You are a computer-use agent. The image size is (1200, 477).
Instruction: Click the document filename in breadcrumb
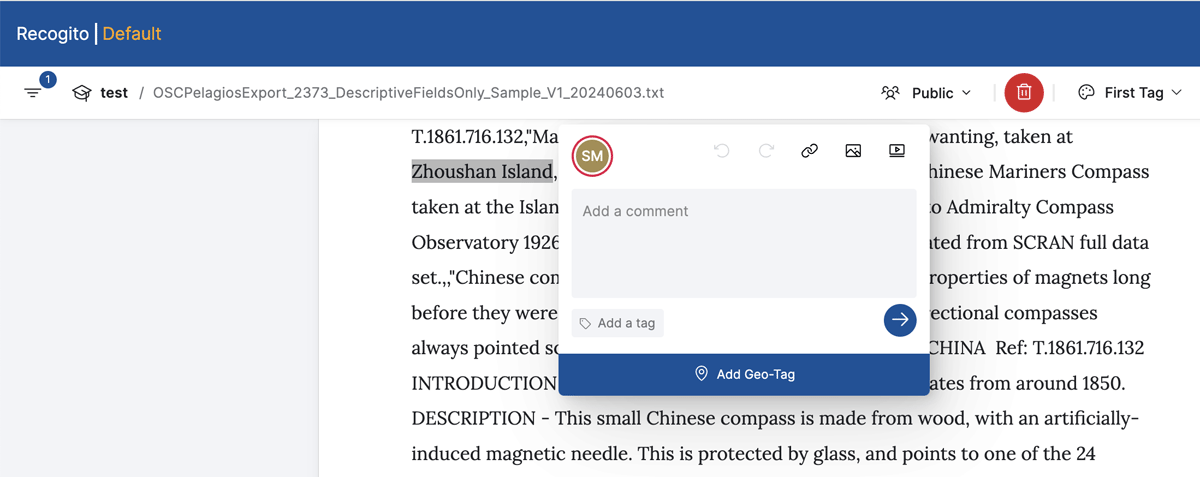tap(408, 93)
